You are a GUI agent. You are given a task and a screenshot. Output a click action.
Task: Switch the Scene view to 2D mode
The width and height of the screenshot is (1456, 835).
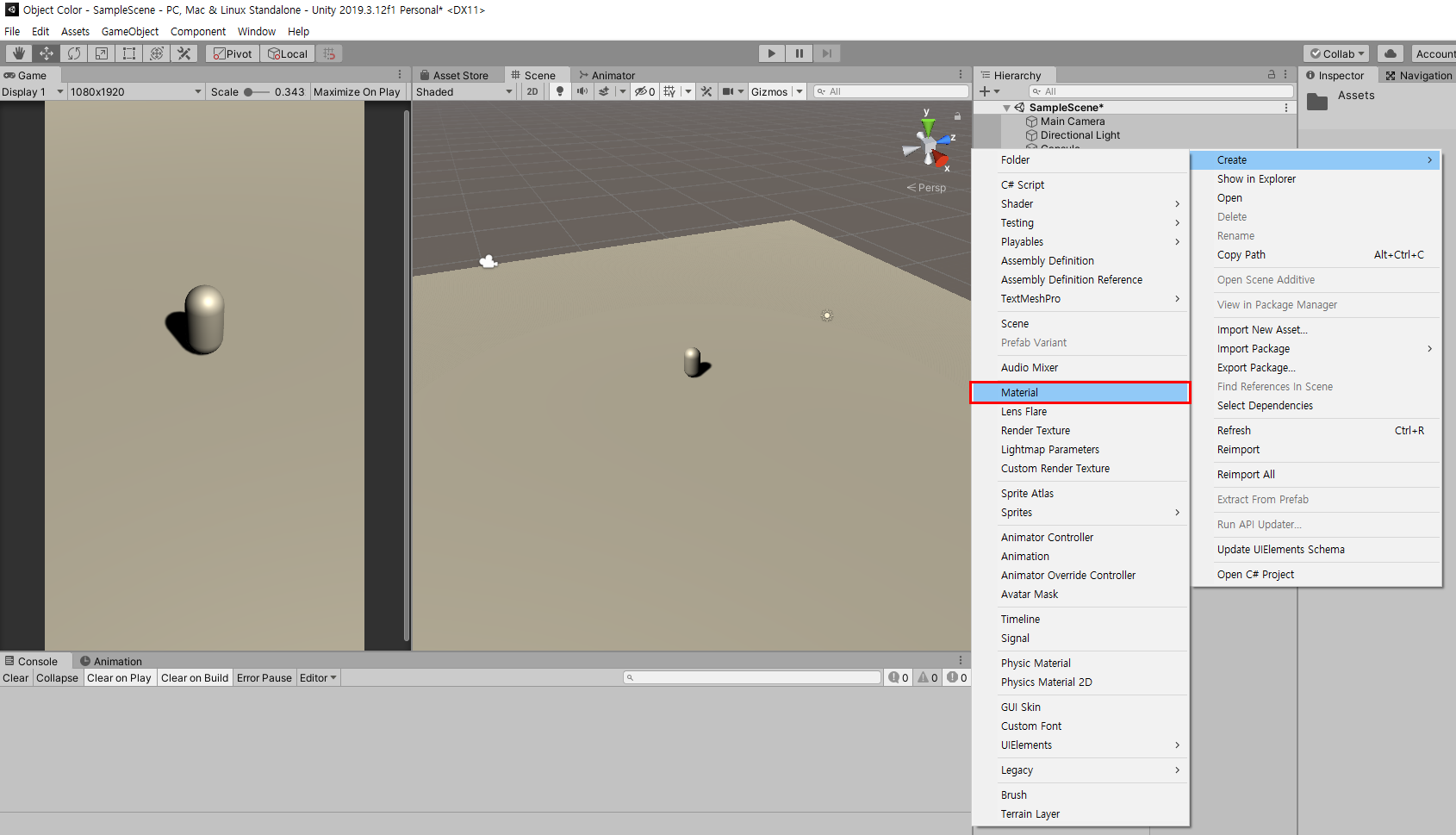coord(532,91)
